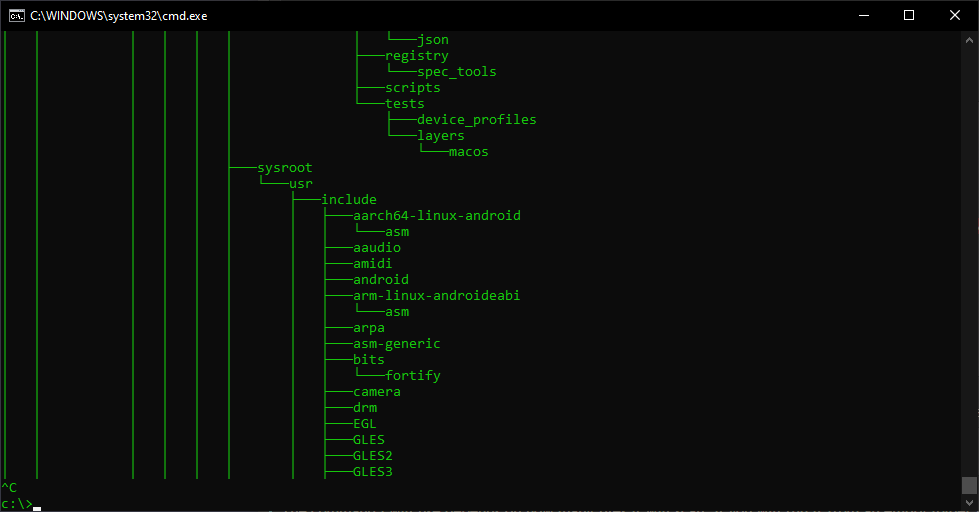This screenshot has width=979, height=512.
Task: Click the macos entry under layers
Action: point(468,152)
